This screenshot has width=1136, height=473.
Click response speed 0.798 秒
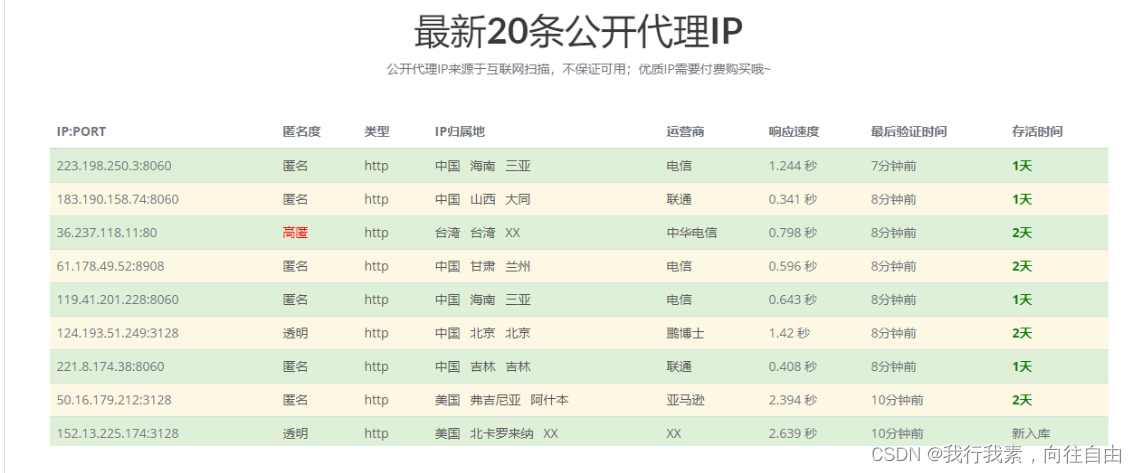point(793,233)
